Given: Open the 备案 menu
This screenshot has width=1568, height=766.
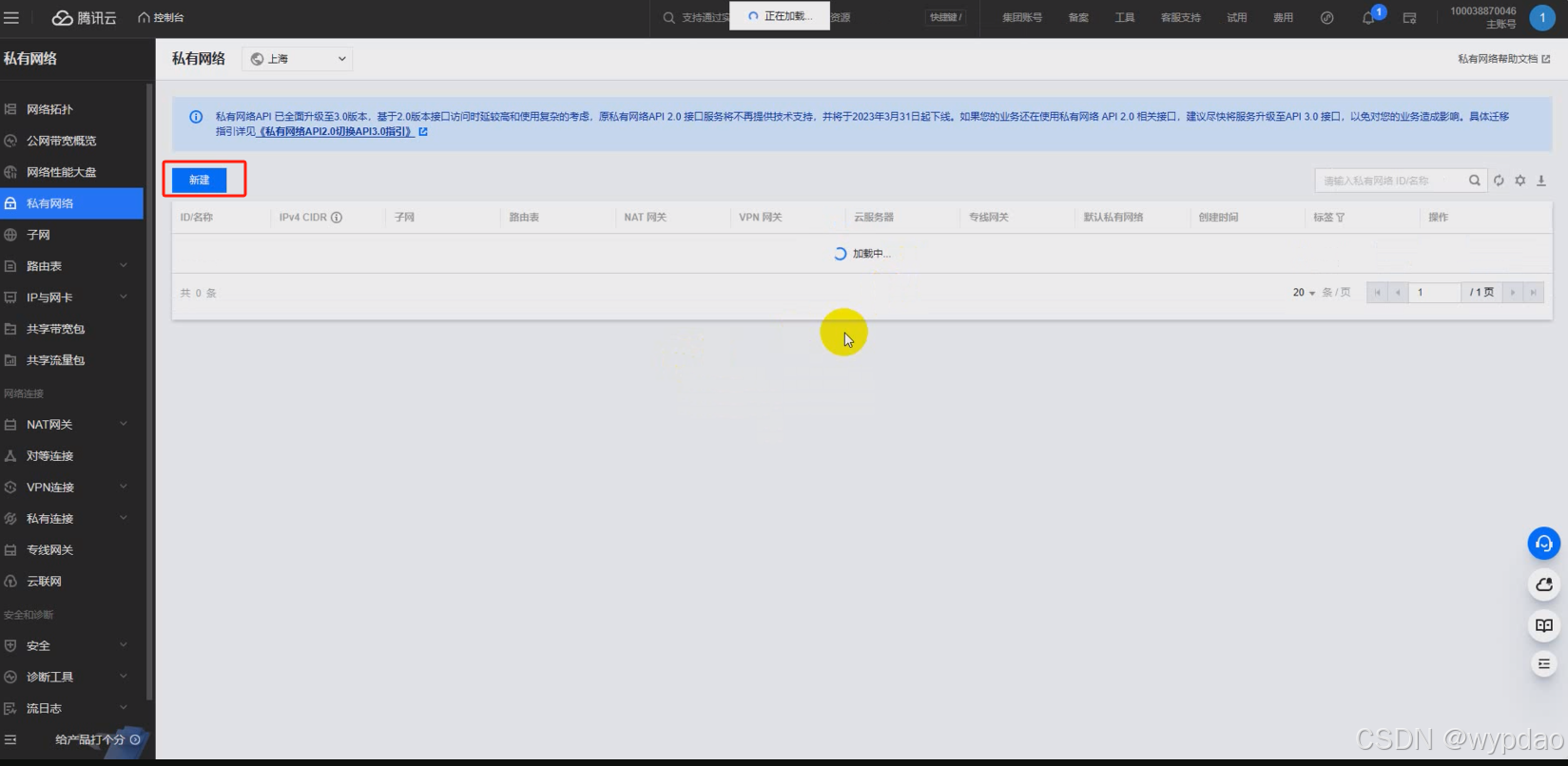Looking at the screenshot, I should 1078,17.
